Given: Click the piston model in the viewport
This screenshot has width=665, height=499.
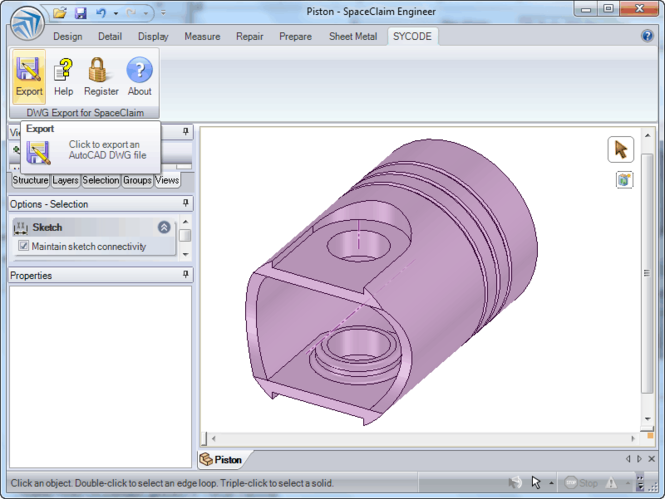Looking at the screenshot, I should [390, 282].
